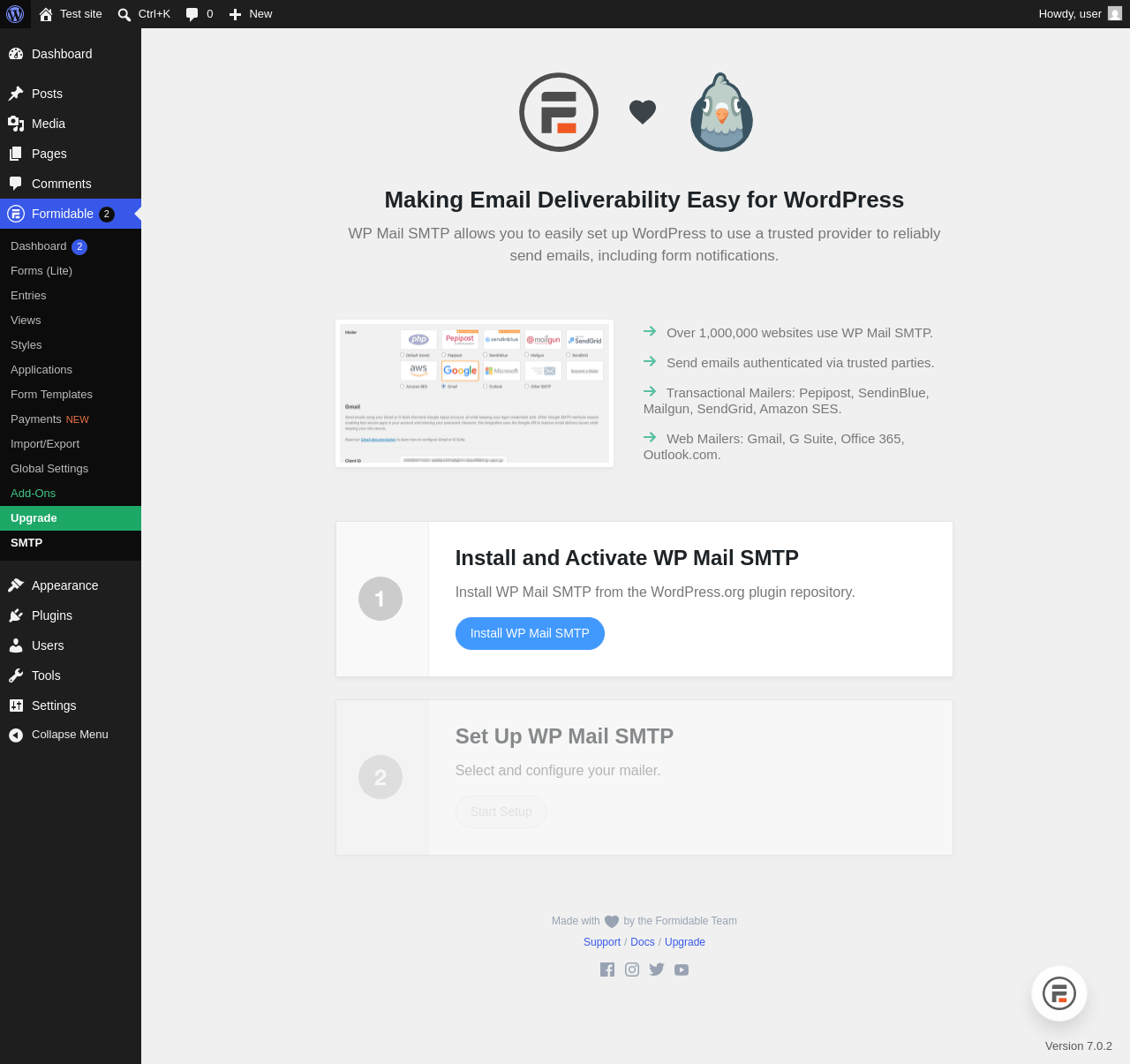View comments bubble in admin bar
This screenshot has height=1064, width=1130.
(x=192, y=14)
